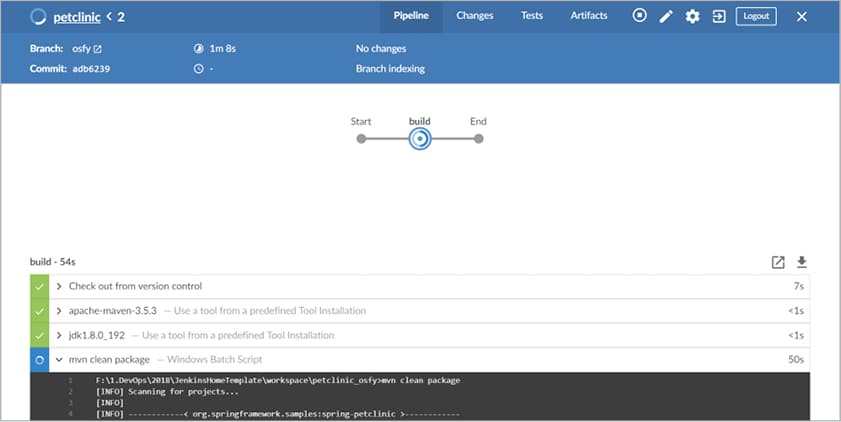Expand the Check out from version control step

(x=59, y=286)
